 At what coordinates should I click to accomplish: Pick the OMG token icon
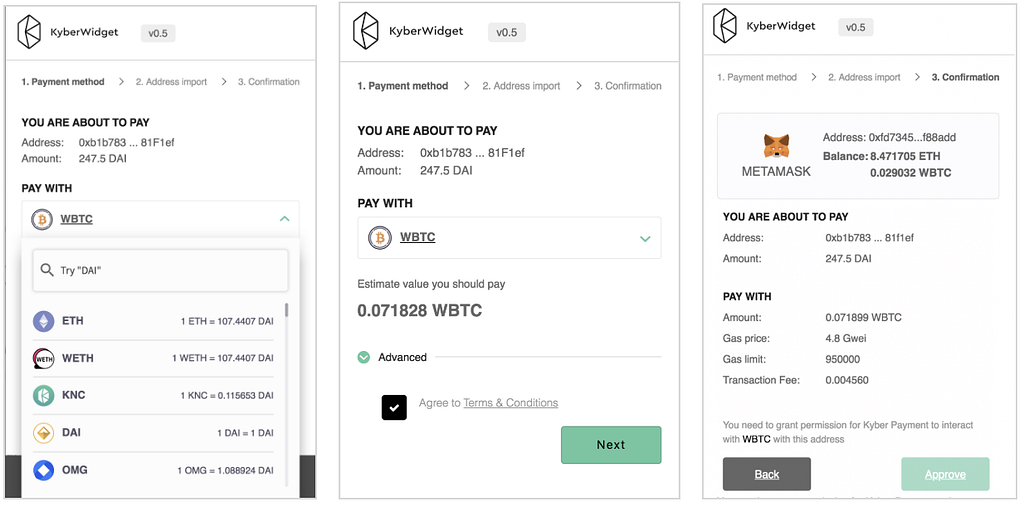[x=43, y=470]
